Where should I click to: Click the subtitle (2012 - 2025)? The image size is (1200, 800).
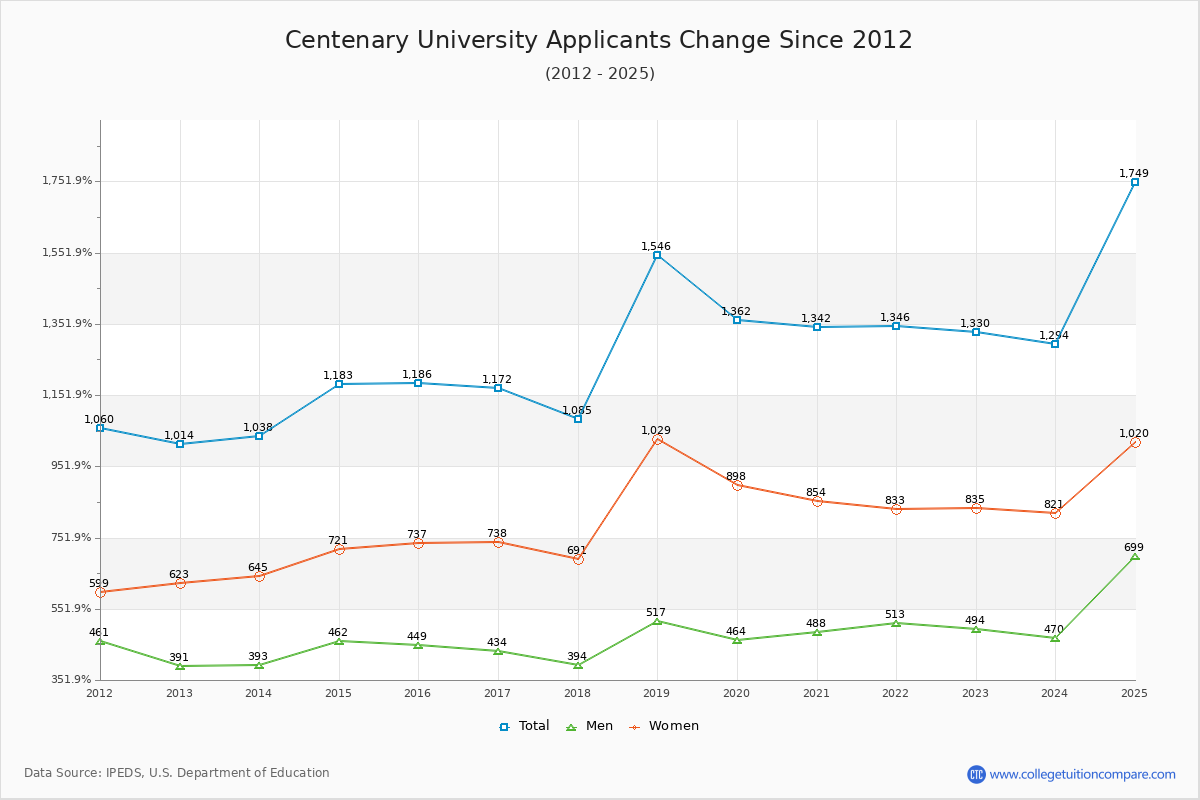click(x=600, y=73)
